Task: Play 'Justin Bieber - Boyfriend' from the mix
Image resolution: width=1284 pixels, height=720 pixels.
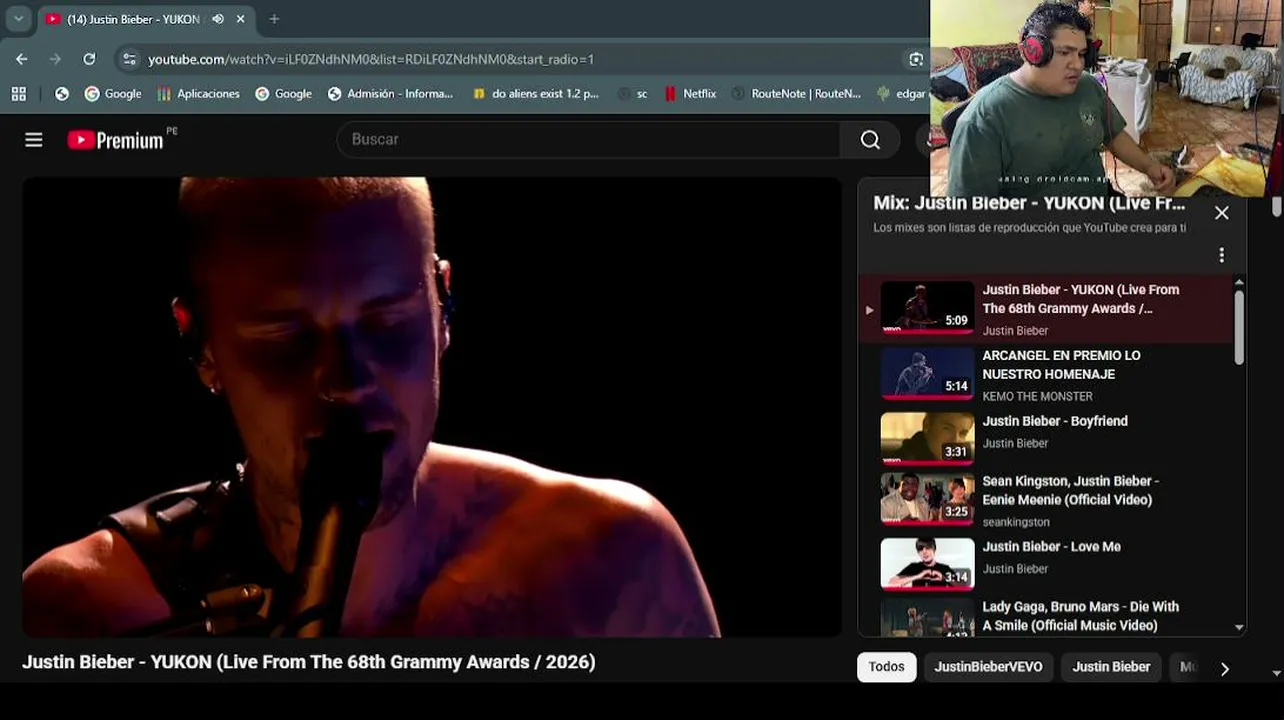Action: point(1055,421)
